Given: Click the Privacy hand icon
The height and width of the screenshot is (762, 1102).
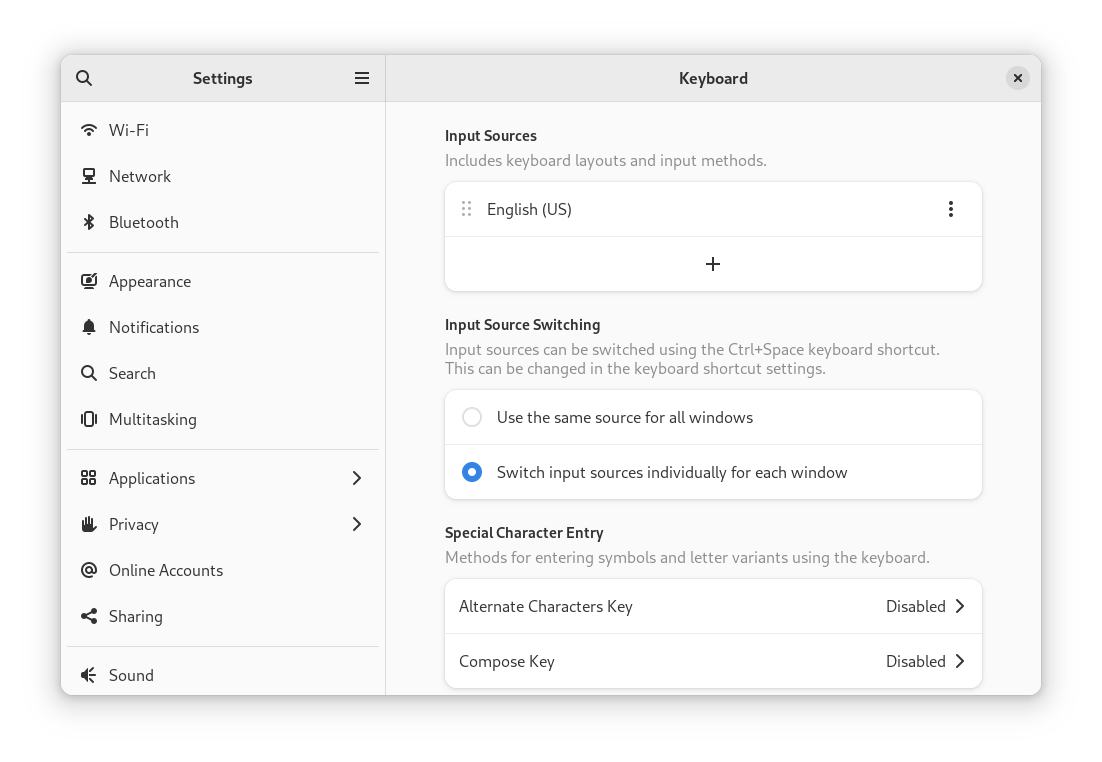Looking at the screenshot, I should pyautogui.click(x=89, y=524).
